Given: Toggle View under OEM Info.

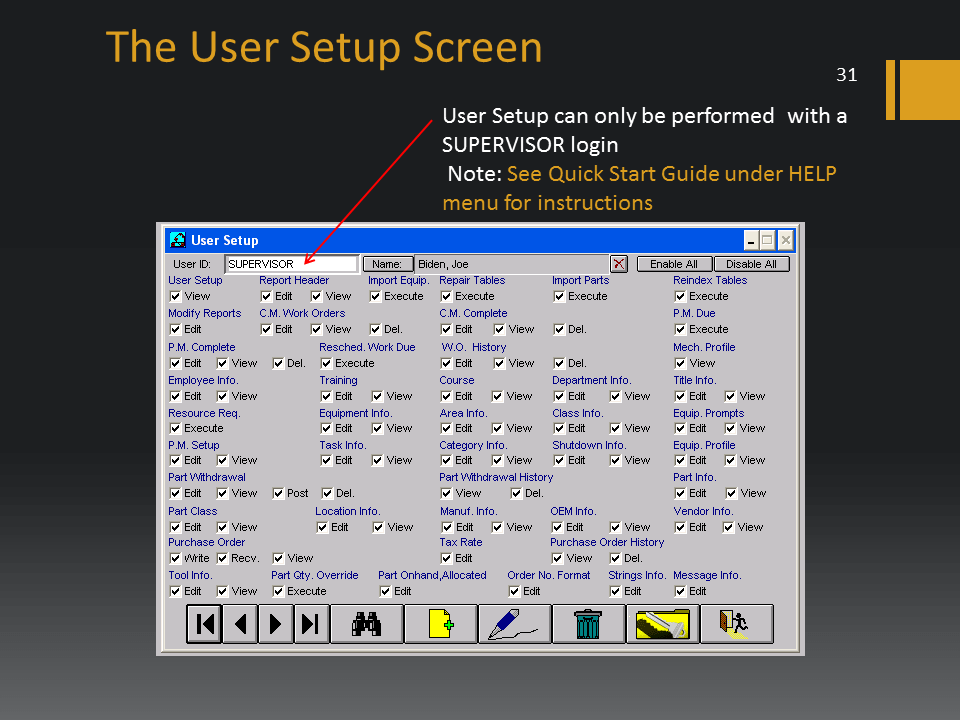Looking at the screenshot, I should point(615,527).
